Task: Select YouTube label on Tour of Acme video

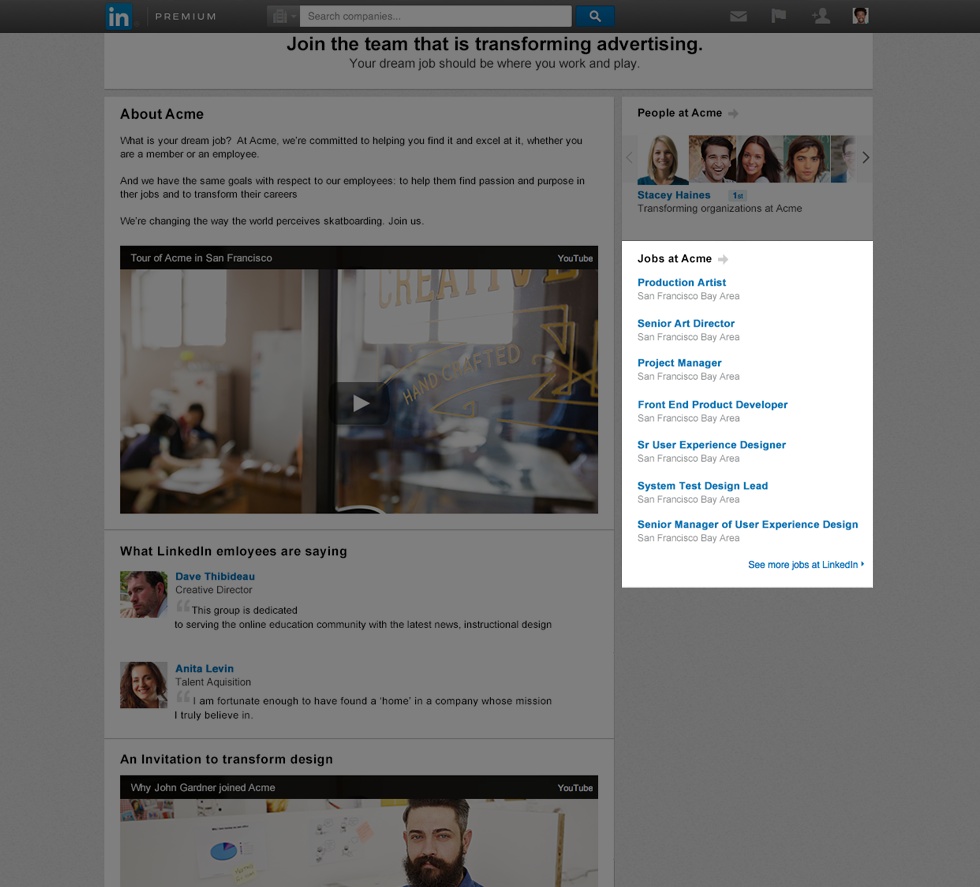Action: (575, 258)
